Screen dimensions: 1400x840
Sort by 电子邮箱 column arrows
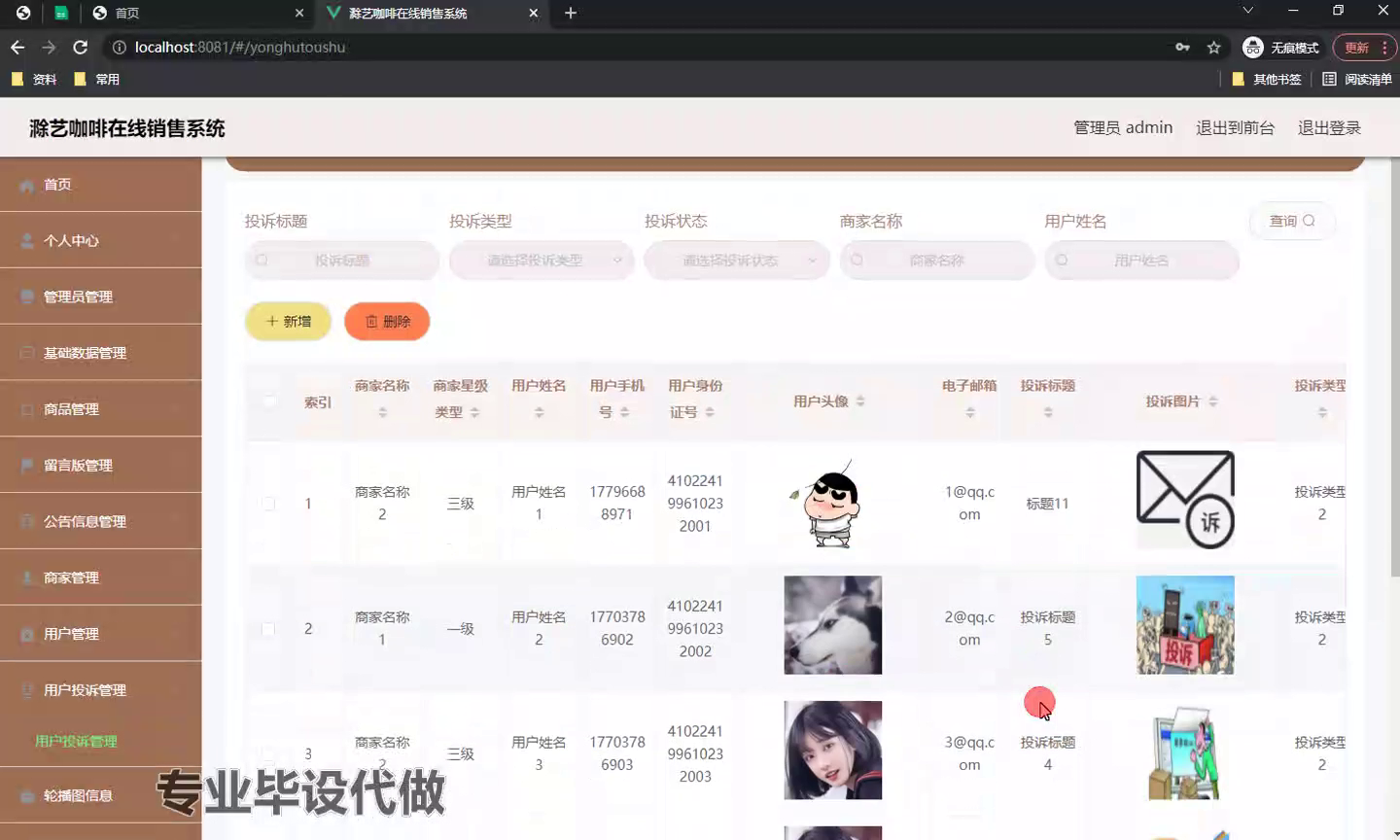[x=969, y=412]
